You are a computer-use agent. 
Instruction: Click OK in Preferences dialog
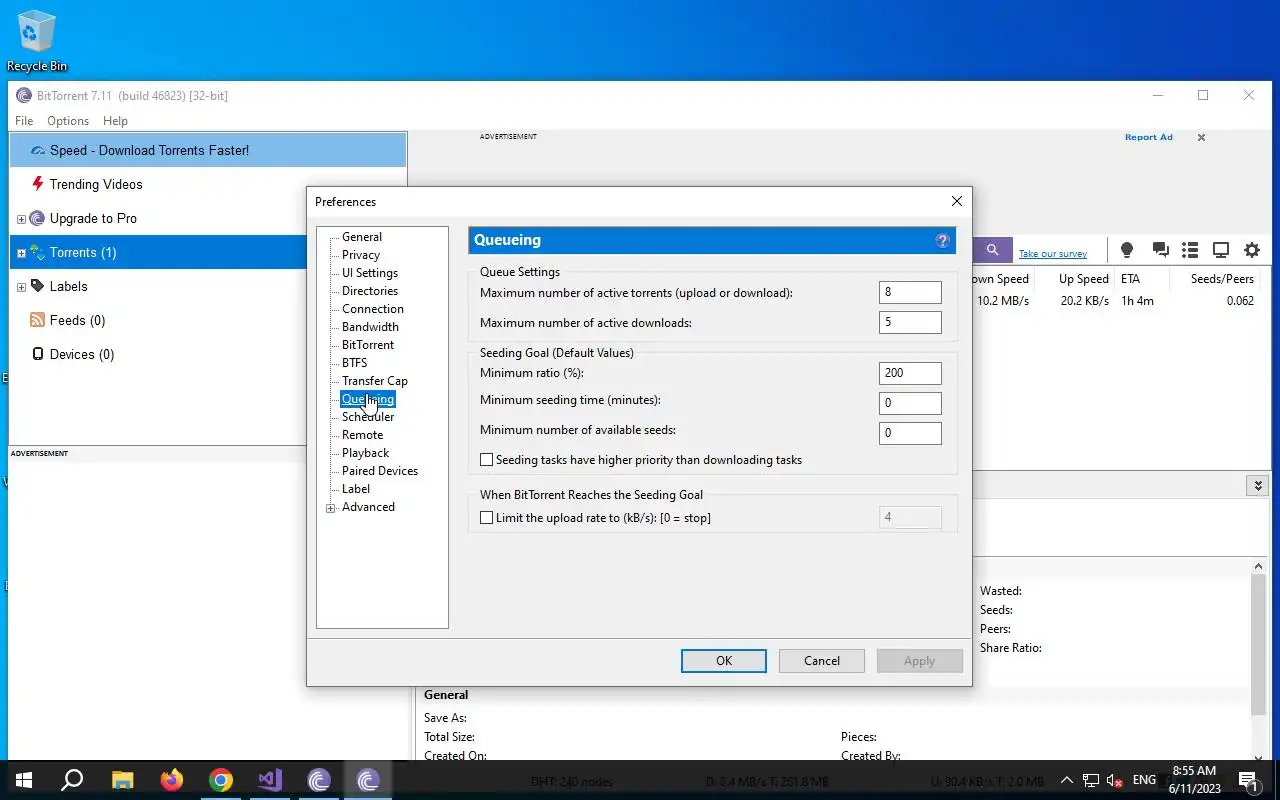(724, 661)
